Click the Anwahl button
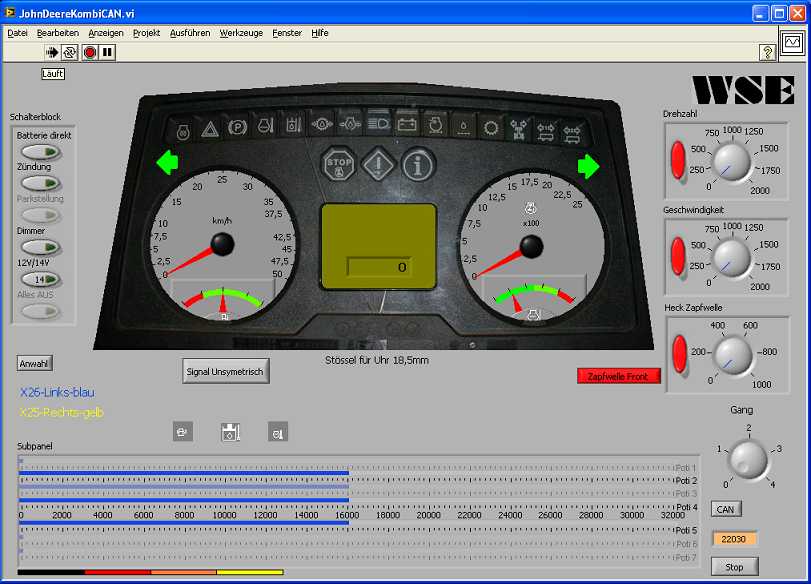The width and height of the screenshot is (811, 584). (x=34, y=364)
